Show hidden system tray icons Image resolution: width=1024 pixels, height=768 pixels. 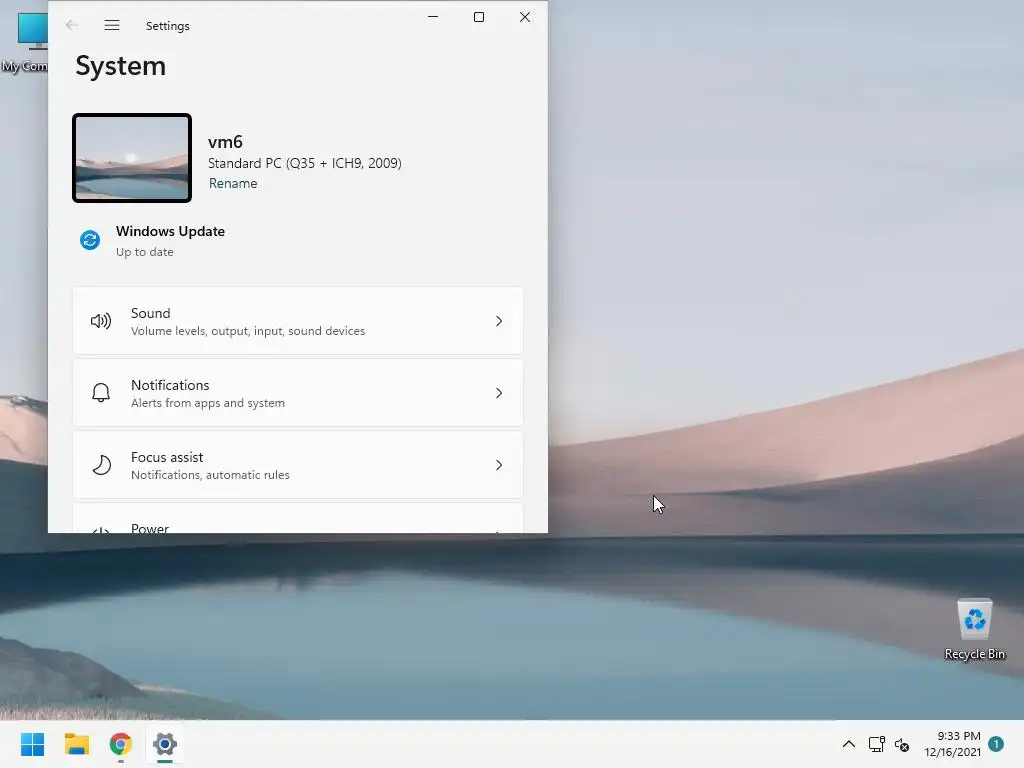848,744
